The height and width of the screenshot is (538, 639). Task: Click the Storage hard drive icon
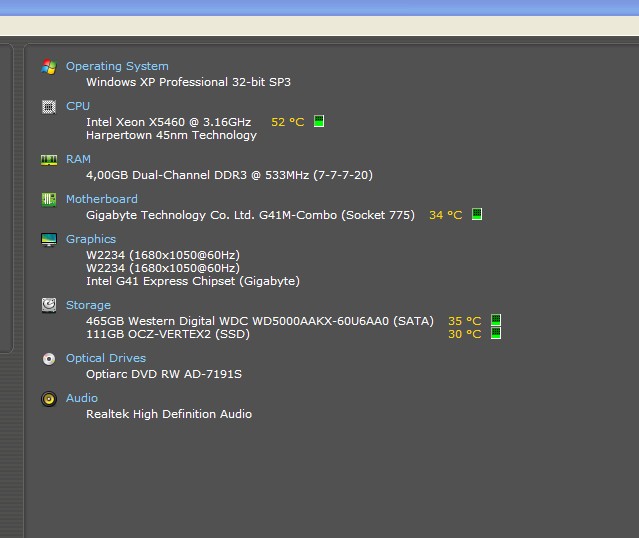coord(49,305)
